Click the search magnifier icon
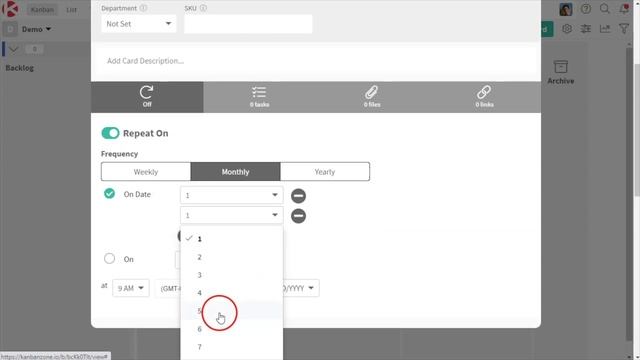This screenshot has height=360, width=640. pos(604,9)
